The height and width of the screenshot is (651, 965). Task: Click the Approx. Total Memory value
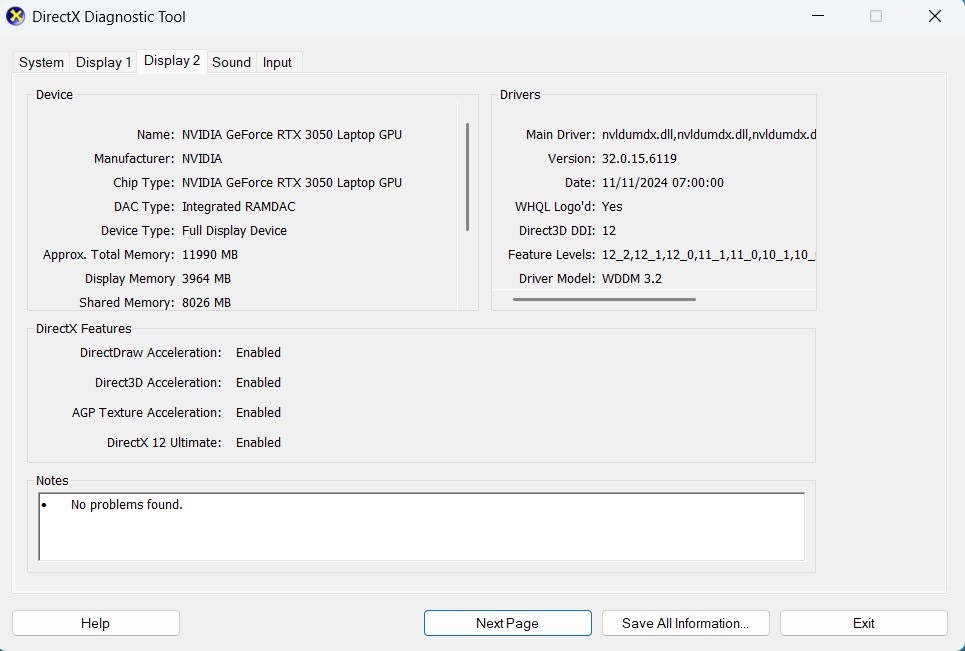tap(209, 254)
